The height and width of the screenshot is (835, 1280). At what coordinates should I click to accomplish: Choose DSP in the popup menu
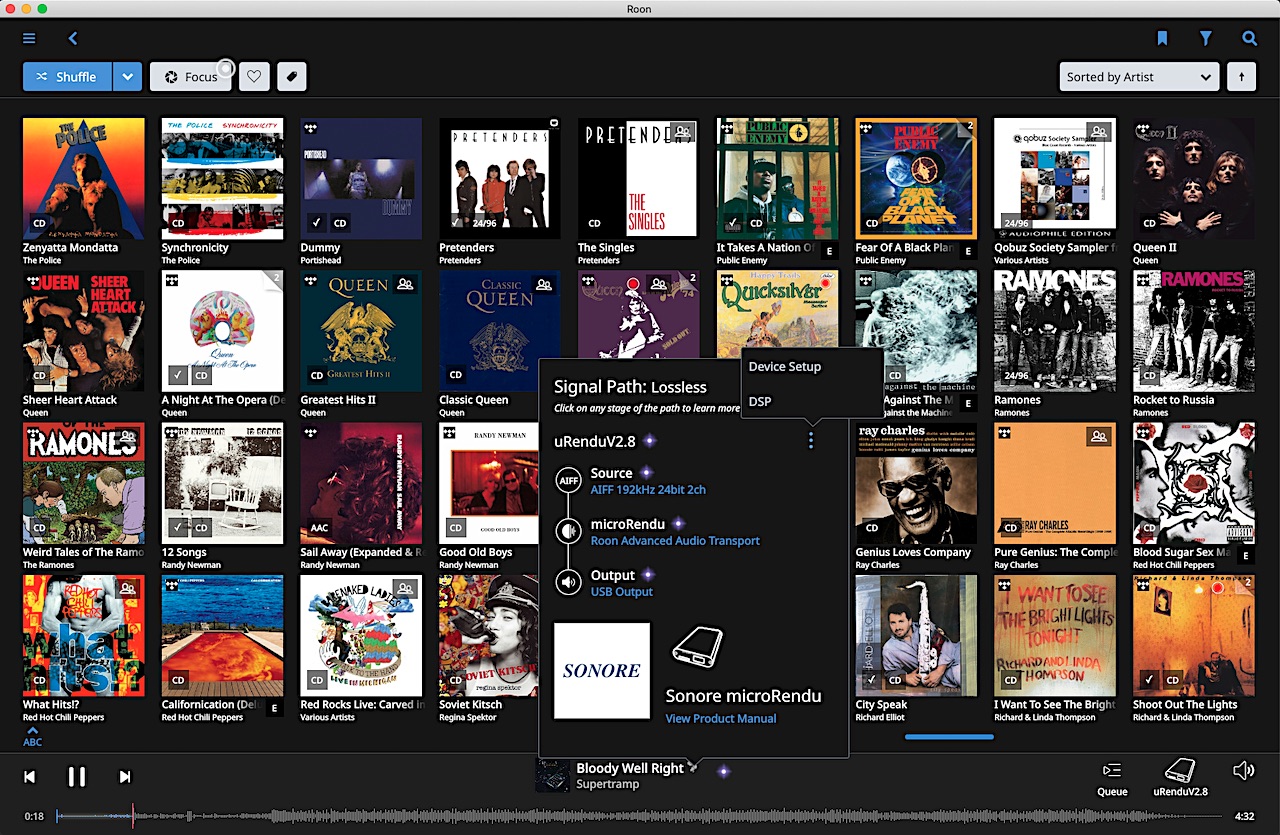pos(760,402)
